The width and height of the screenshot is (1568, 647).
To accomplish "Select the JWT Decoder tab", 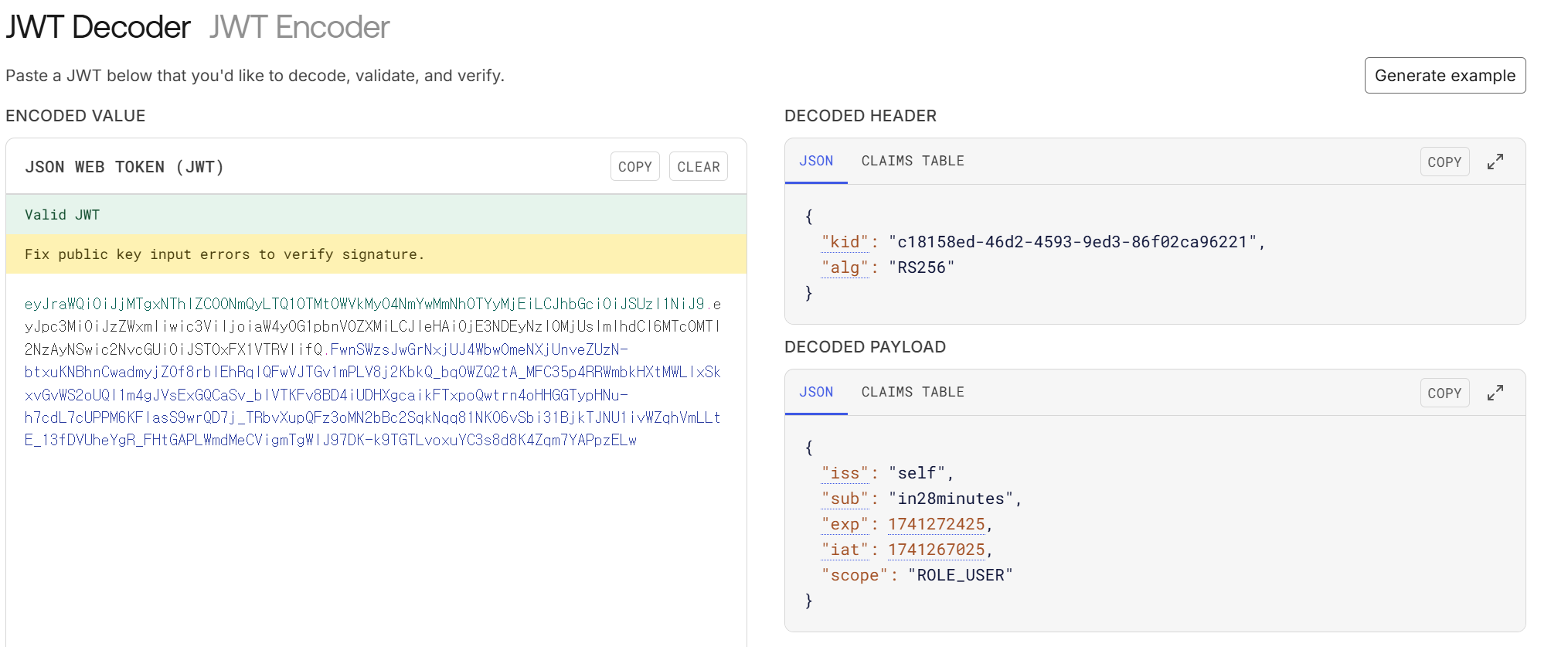I will [98, 28].
